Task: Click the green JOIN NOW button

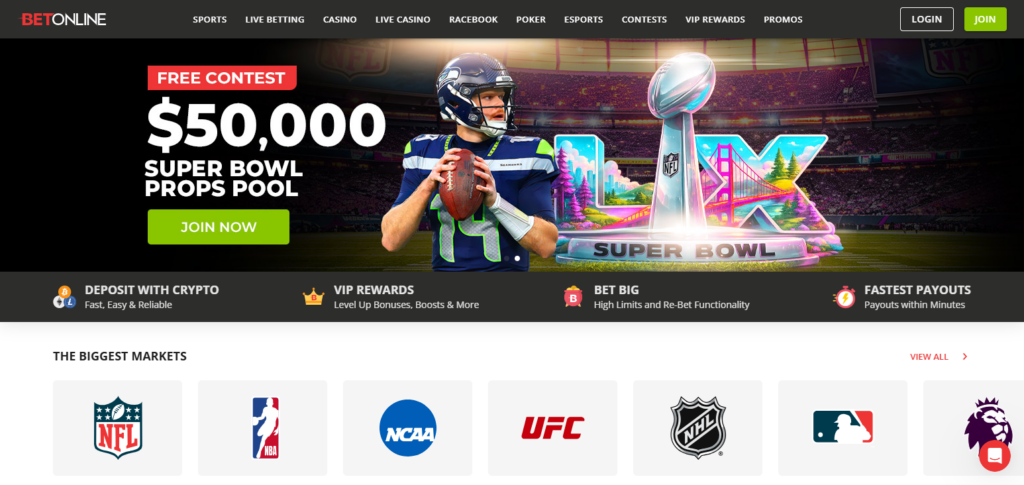Action: pos(218,227)
